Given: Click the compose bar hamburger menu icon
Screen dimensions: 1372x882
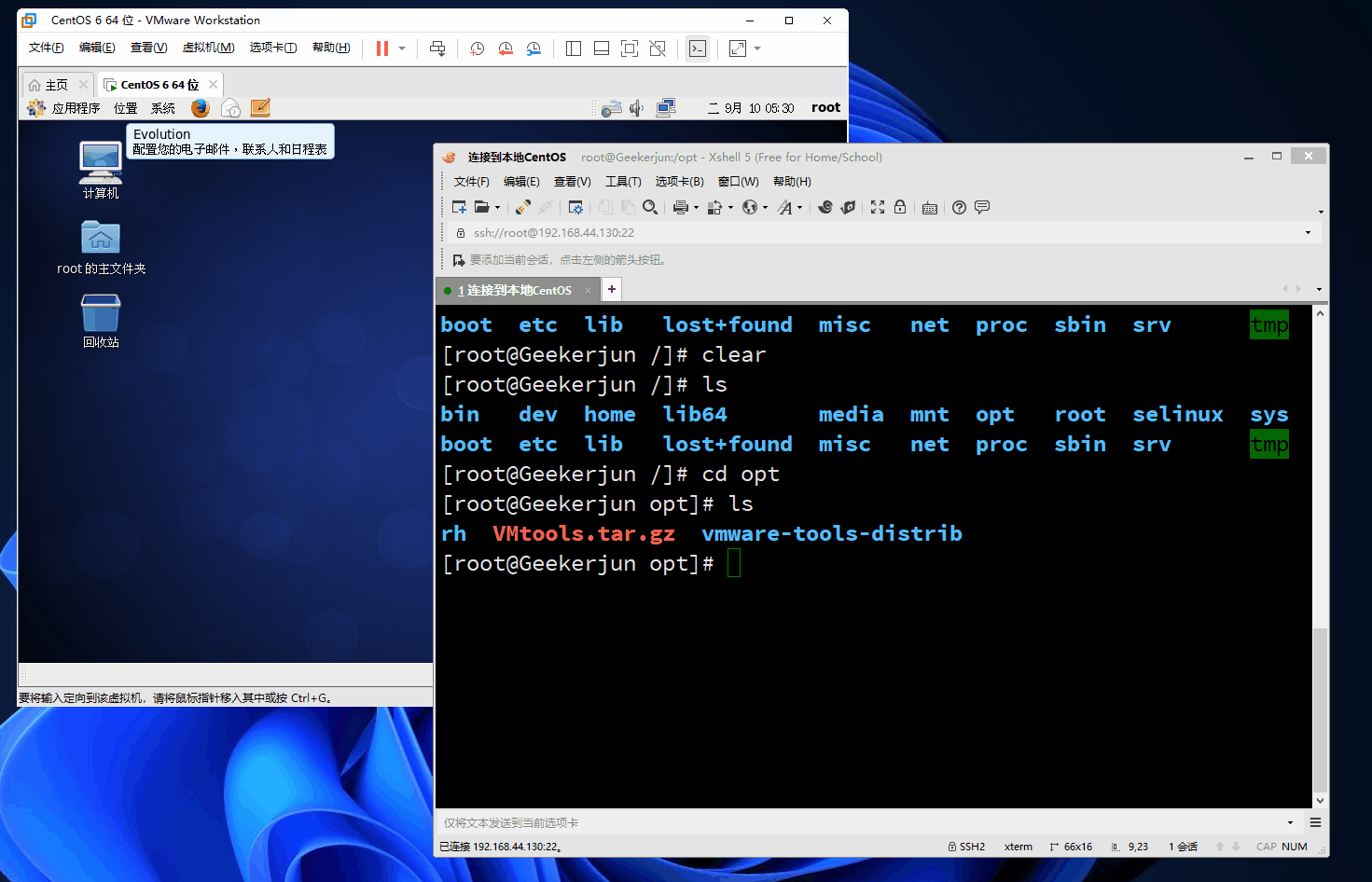Looking at the screenshot, I should click(1315, 822).
